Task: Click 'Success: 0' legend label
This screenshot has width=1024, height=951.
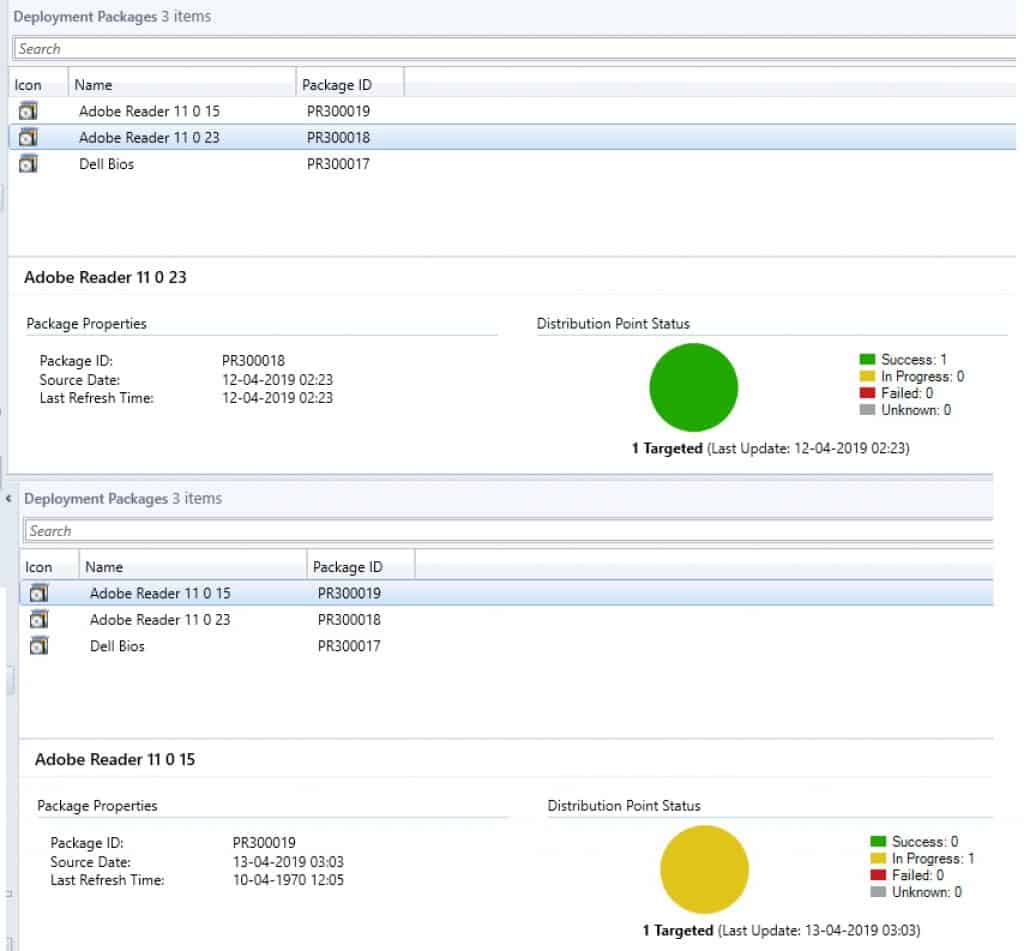Action: pos(925,841)
